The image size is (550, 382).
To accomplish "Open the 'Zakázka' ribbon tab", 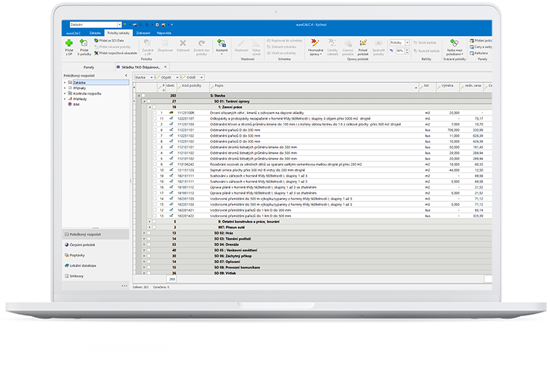I will [x=95, y=33].
